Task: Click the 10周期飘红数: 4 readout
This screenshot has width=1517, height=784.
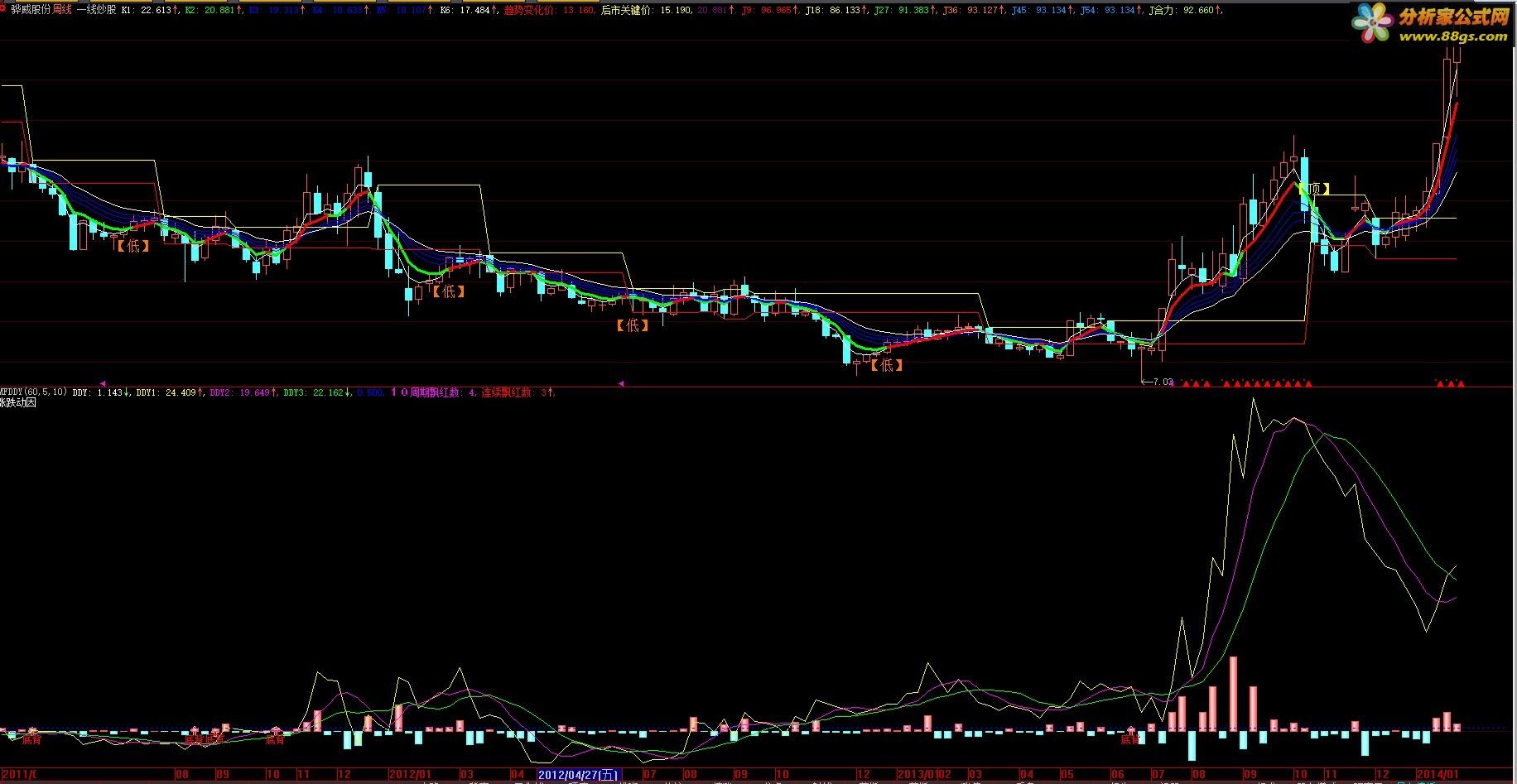Action: (x=433, y=392)
